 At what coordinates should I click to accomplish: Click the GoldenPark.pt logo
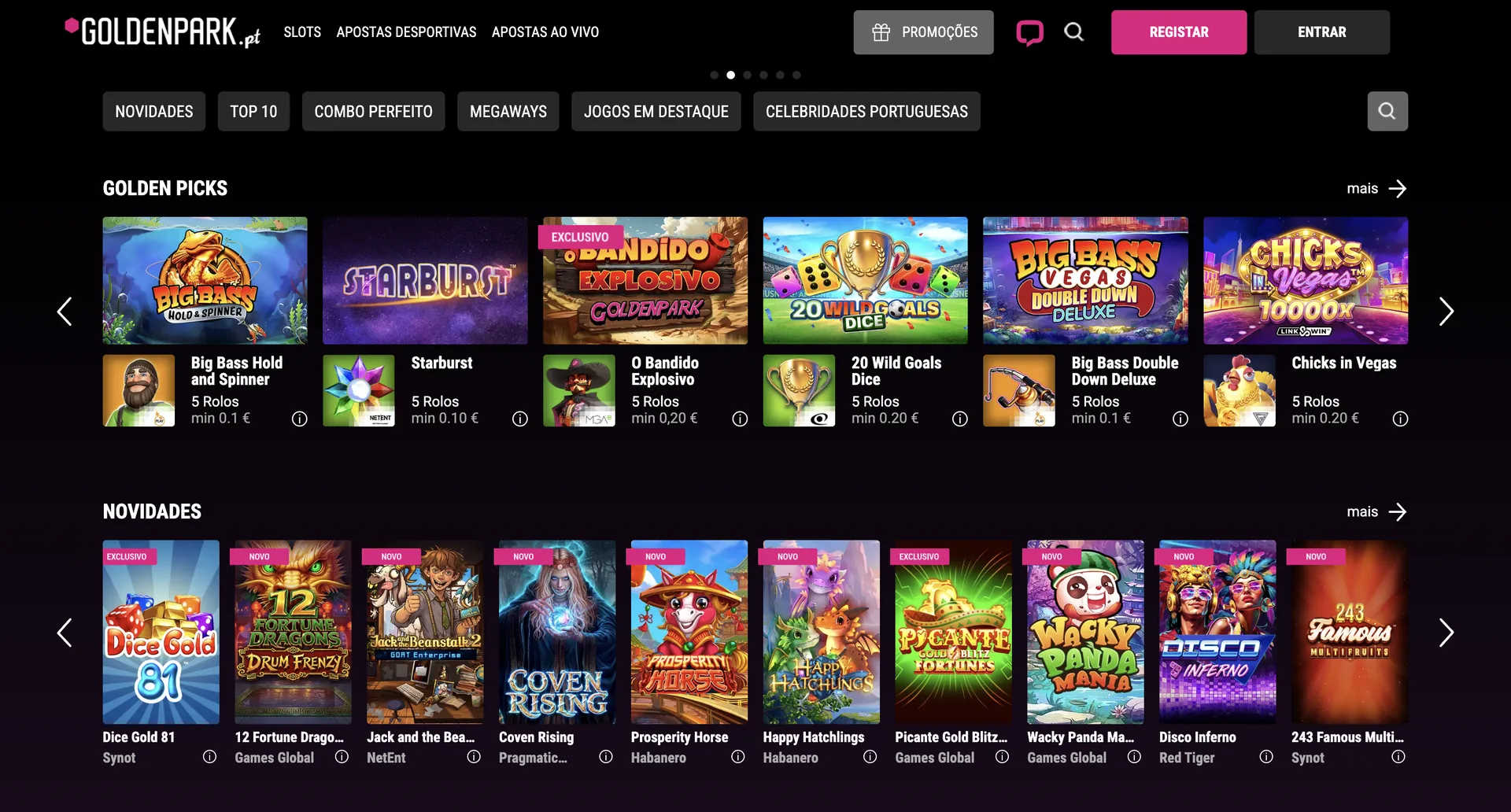pos(162,32)
